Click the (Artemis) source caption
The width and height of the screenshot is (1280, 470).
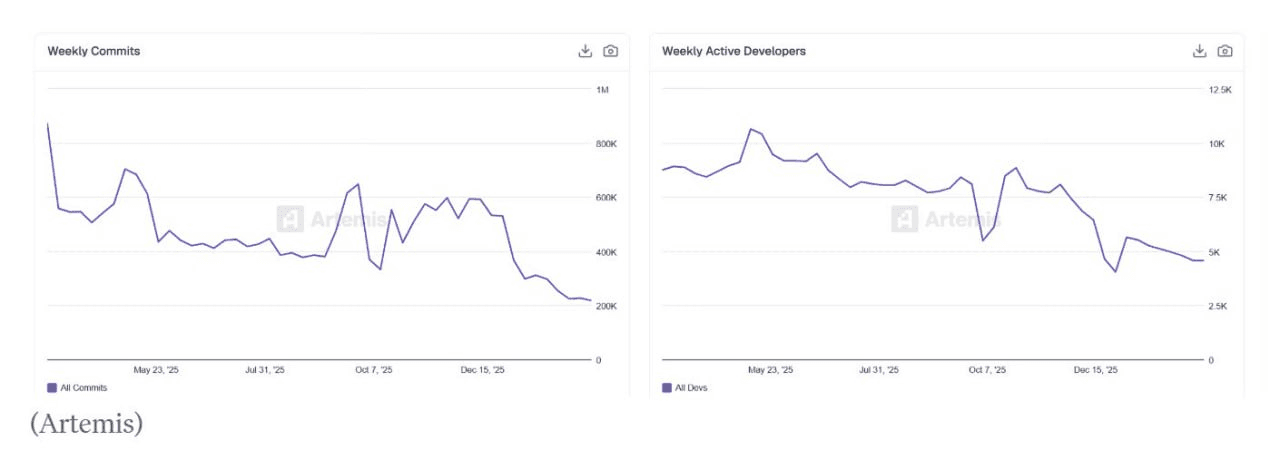coord(87,423)
